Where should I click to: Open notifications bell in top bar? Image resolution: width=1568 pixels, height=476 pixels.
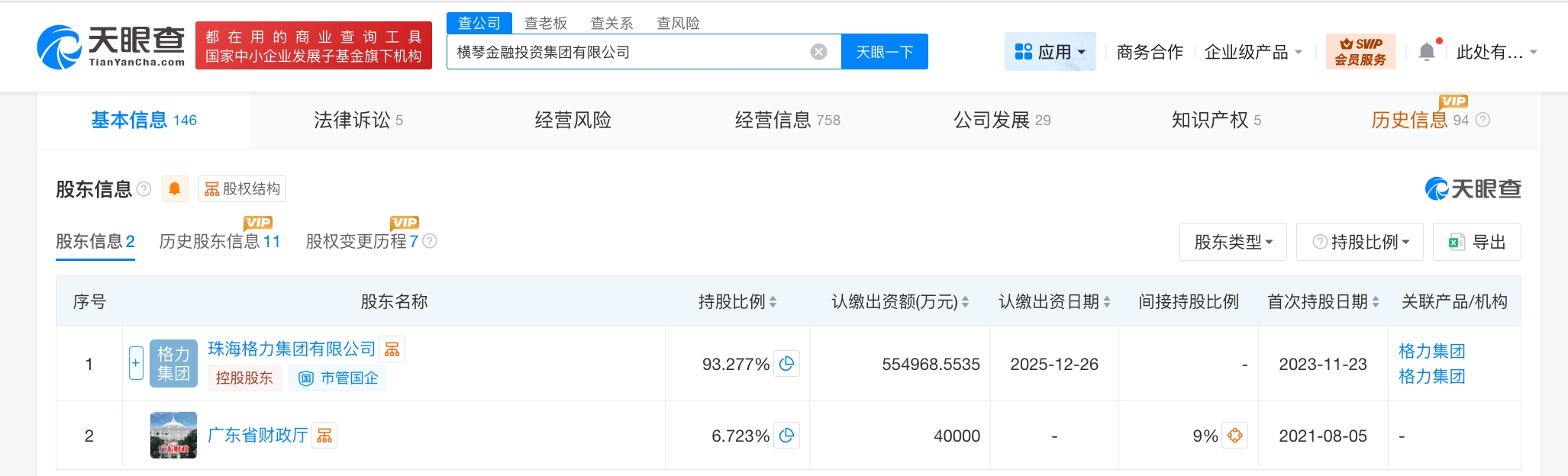[1426, 52]
